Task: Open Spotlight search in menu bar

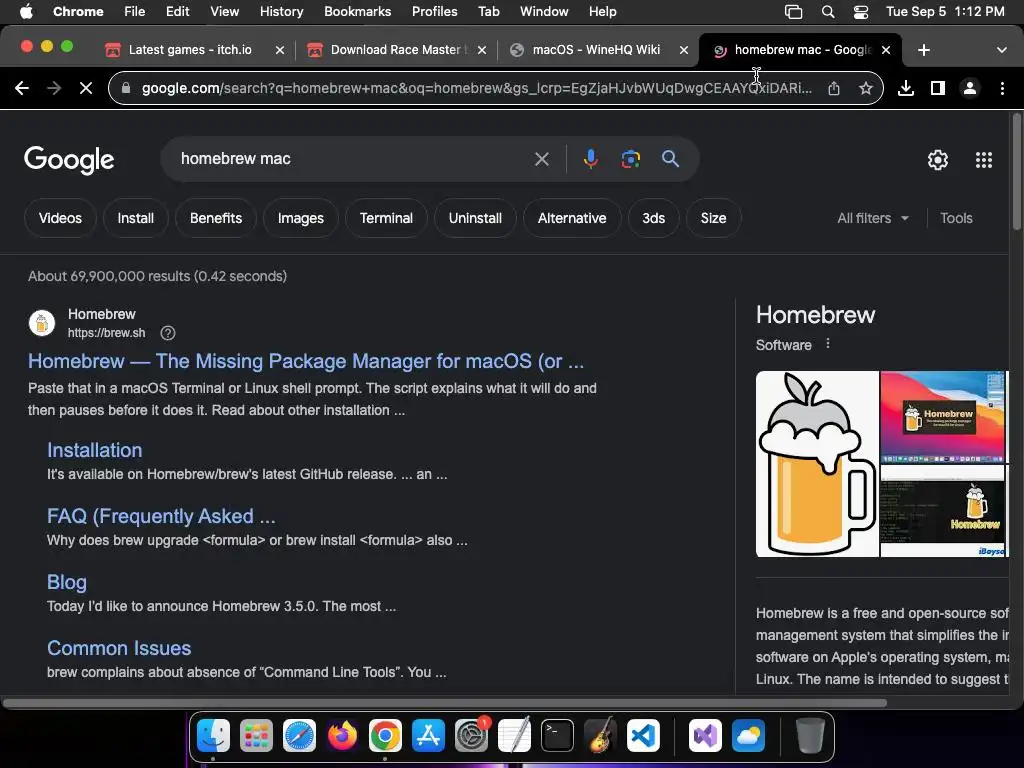Action: [x=827, y=12]
